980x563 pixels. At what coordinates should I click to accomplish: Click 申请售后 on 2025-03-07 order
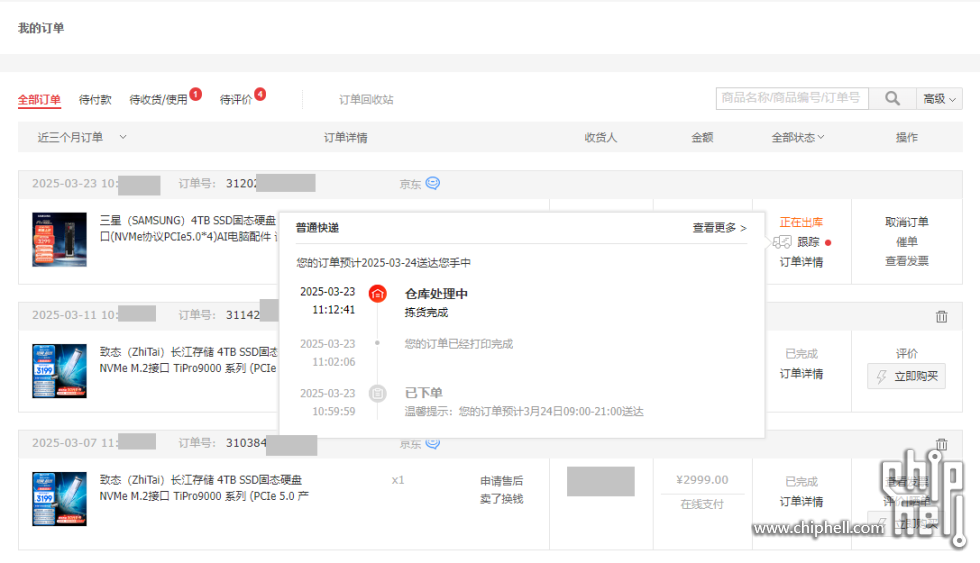(x=501, y=481)
